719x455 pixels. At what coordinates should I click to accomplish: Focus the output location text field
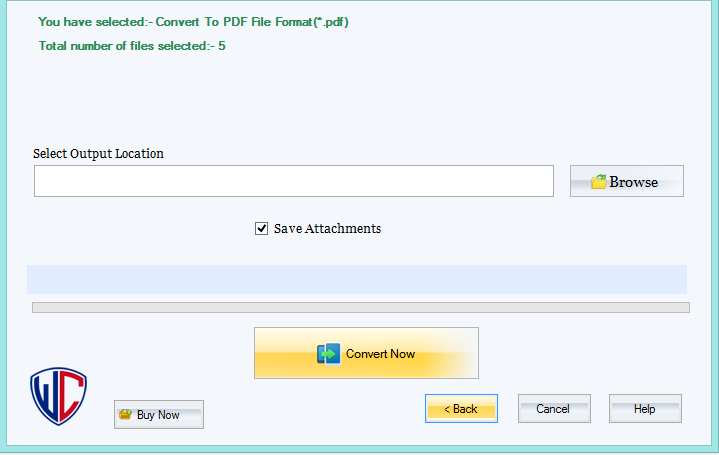[293, 181]
